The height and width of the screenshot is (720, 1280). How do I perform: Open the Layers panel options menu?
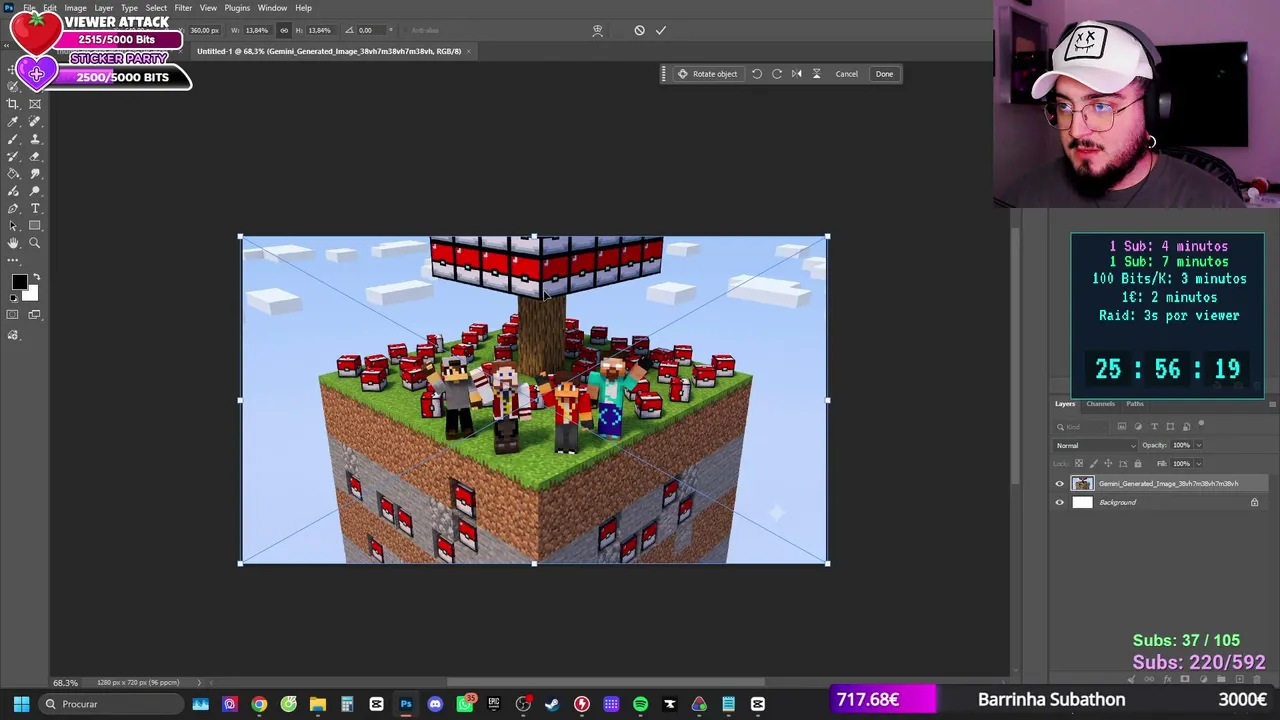(x=1272, y=404)
